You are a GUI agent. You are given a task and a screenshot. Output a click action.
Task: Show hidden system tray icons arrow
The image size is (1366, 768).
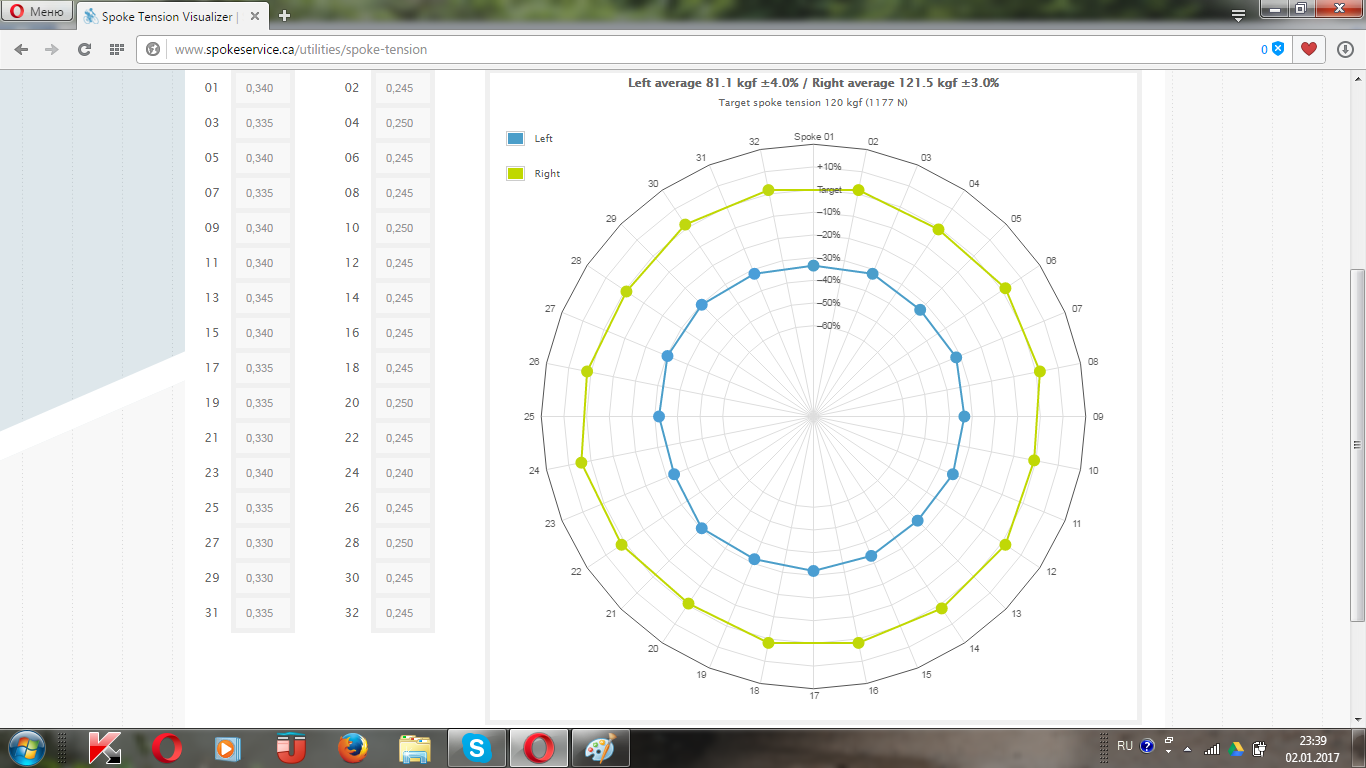[1187, 748]
